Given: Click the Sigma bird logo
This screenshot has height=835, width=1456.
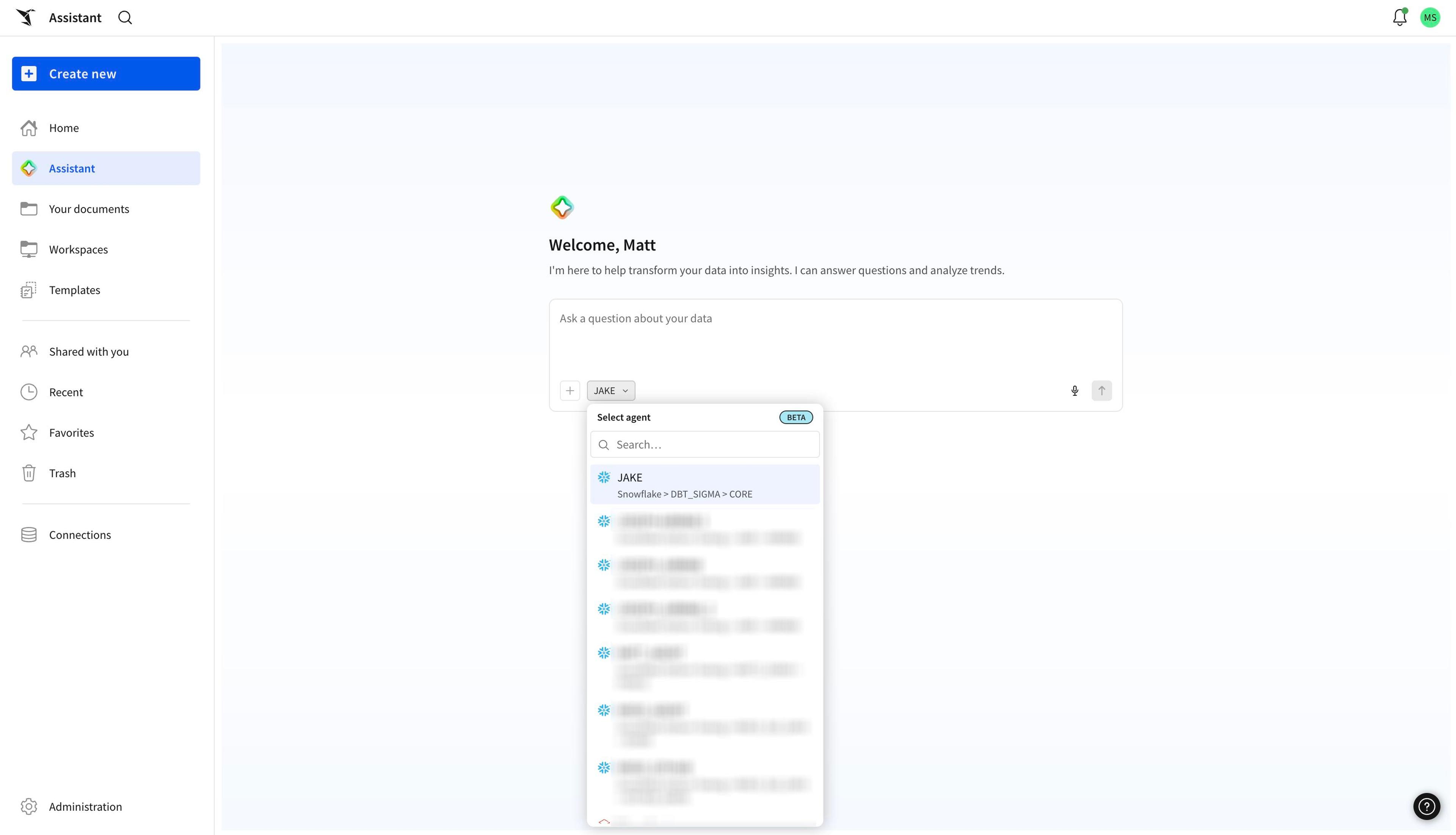Looking at the screenshot, I should (26, 17).
